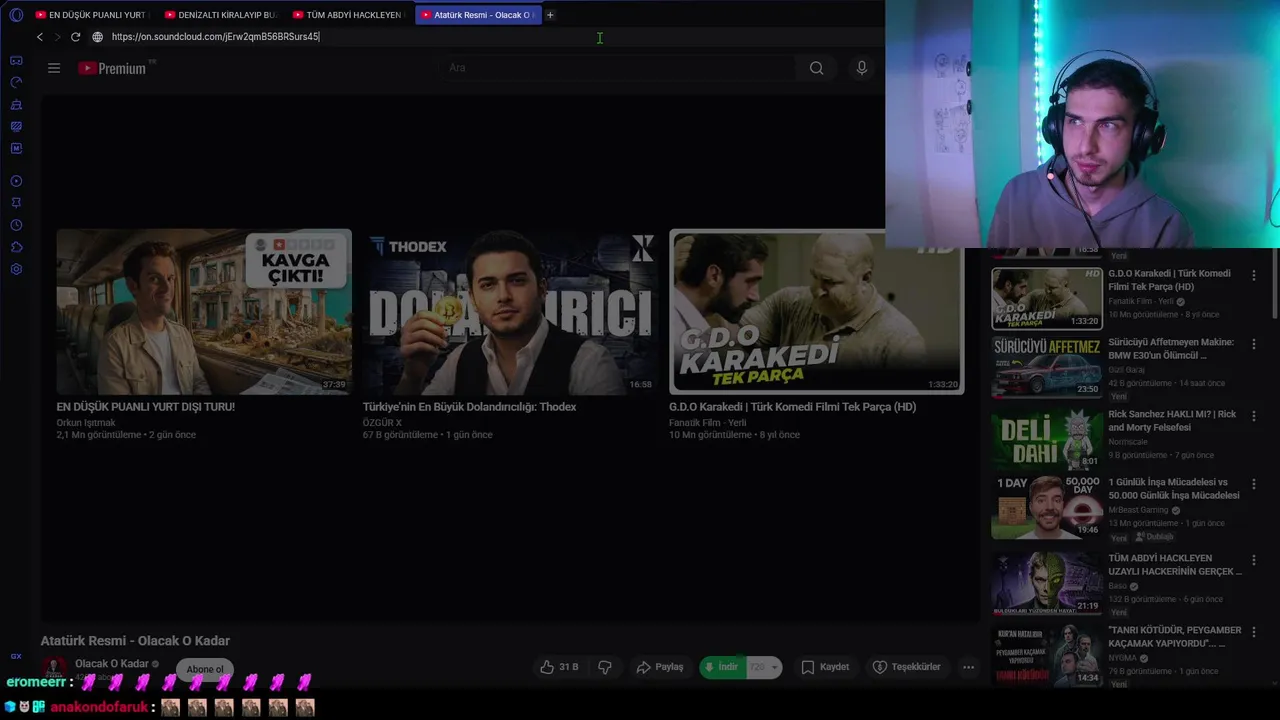Open a new browser tab with plus button
Screen dimensions: 1280x720
550,15
